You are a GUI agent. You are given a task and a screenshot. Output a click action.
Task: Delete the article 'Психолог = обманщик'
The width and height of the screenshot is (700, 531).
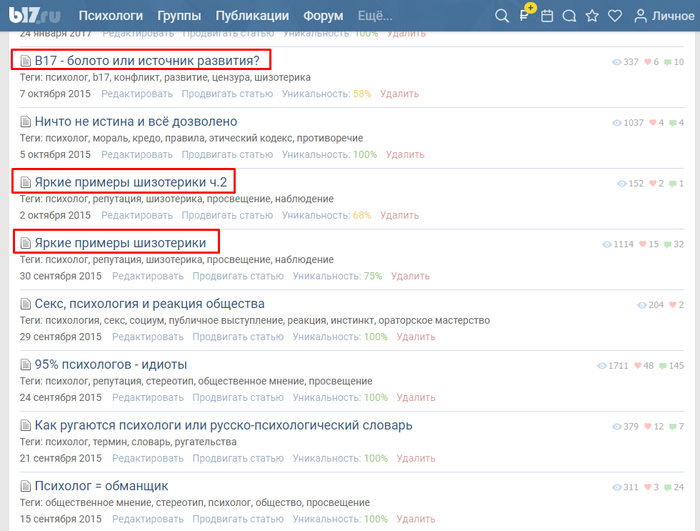[416, 519]
